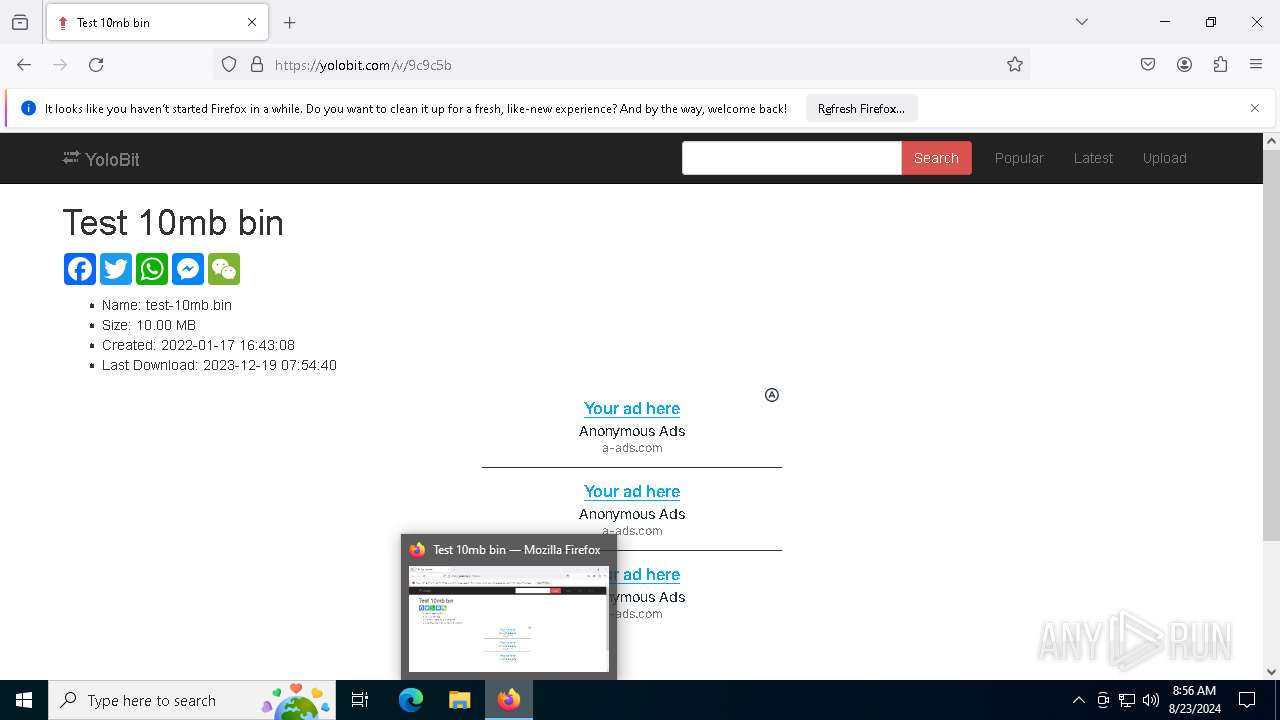Open the Upload page
Image resolution: width=1280 pixels, height=720 pixels.
[x=1164, y=158]
